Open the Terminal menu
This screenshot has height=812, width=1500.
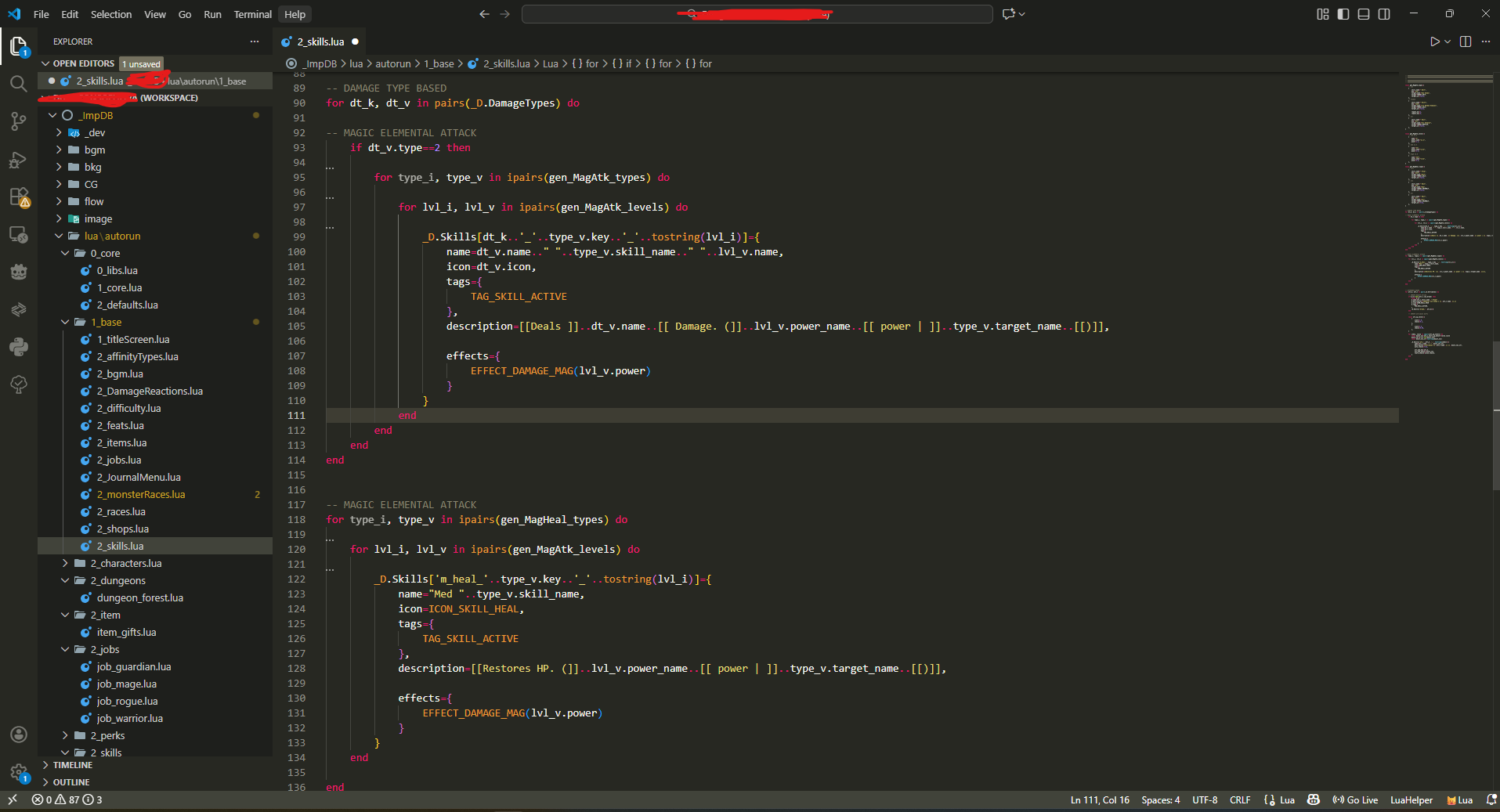coord(252,14)
